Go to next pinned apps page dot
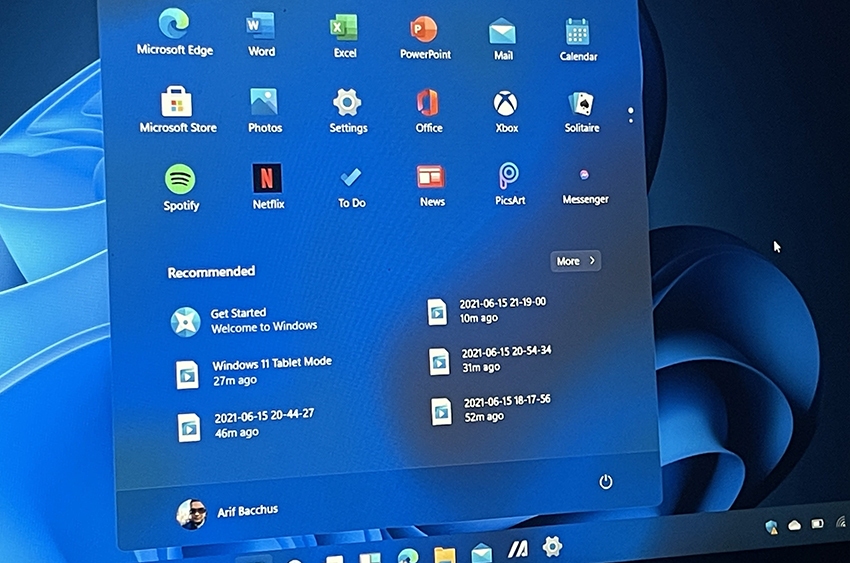Image resolution: width=850 pixels, height=563 pixels. (631, 121)
